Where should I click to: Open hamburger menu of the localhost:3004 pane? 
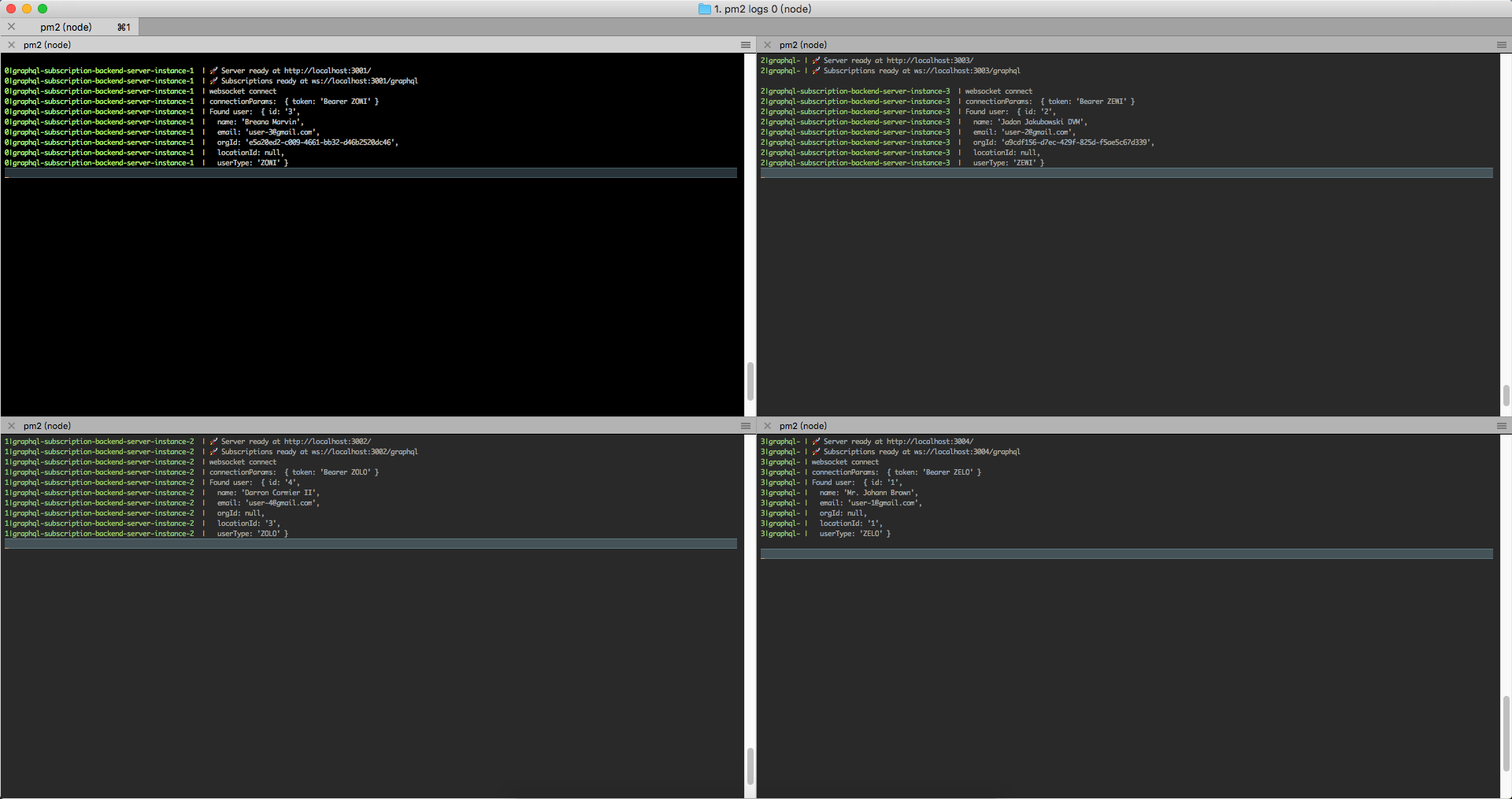point(1502,426)
